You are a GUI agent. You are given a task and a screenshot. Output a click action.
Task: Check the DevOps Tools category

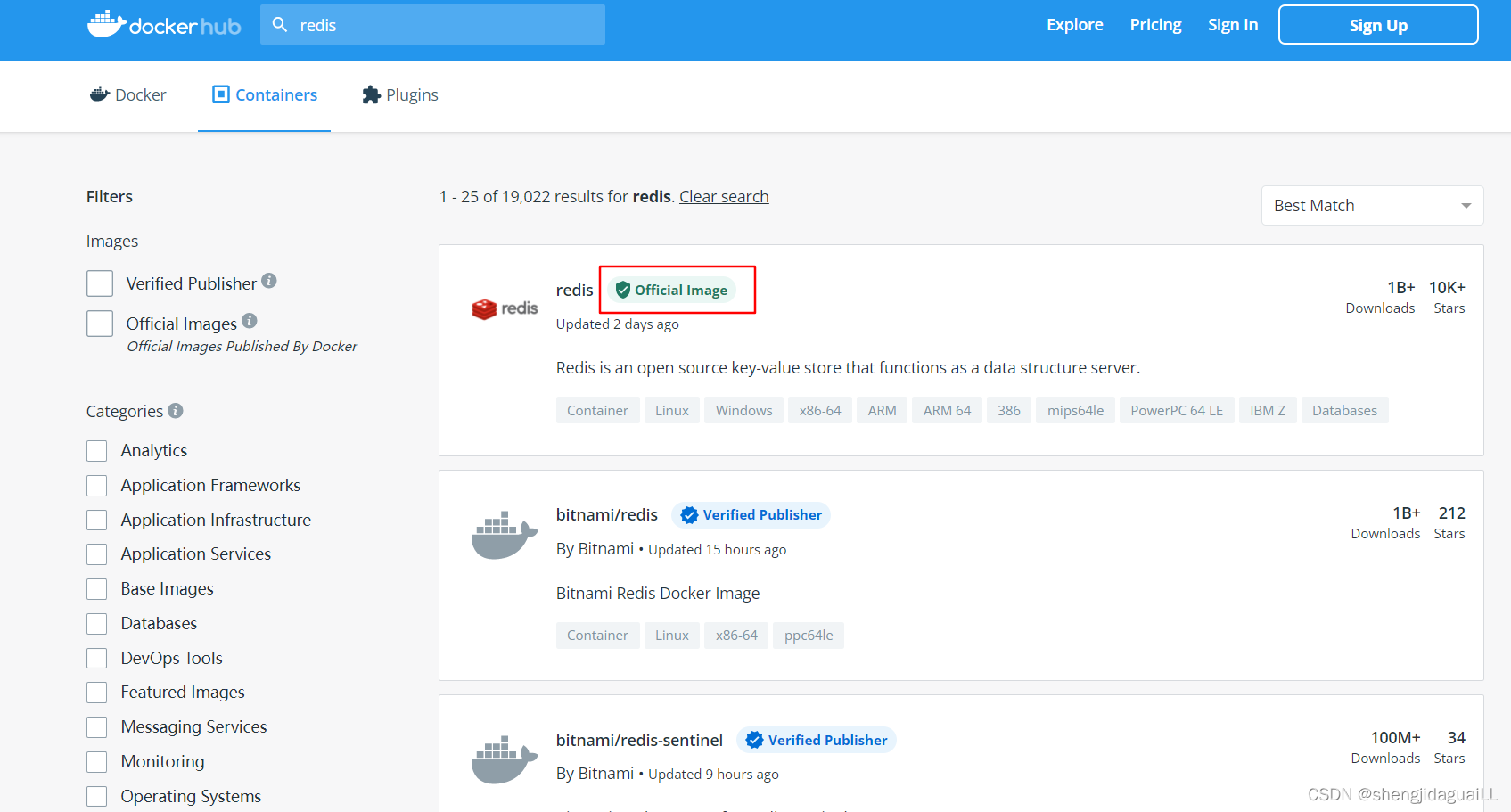(97, 659)
